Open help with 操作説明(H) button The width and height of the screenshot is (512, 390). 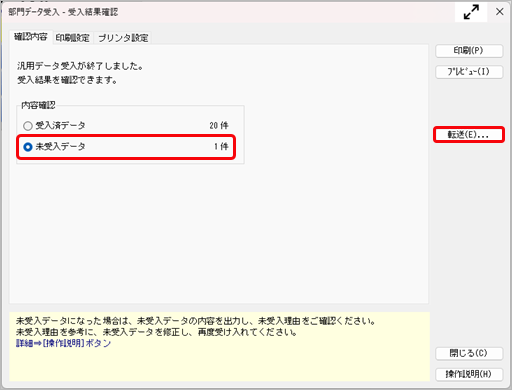tap(469, 374)
